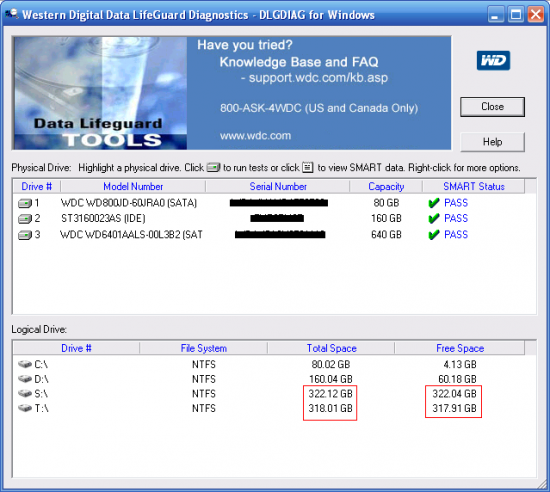The image size is (550, 492).
Task: Click the C:\ logical drive icon
Action: point(25,364)
